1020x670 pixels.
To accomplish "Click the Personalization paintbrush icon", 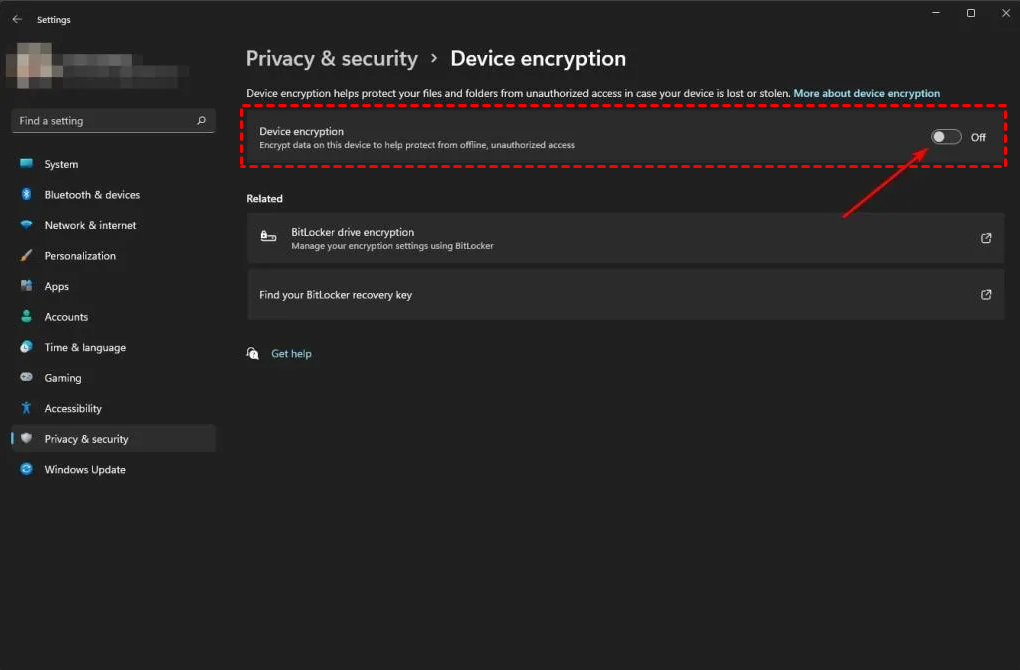I will click(x=26, y=256).
